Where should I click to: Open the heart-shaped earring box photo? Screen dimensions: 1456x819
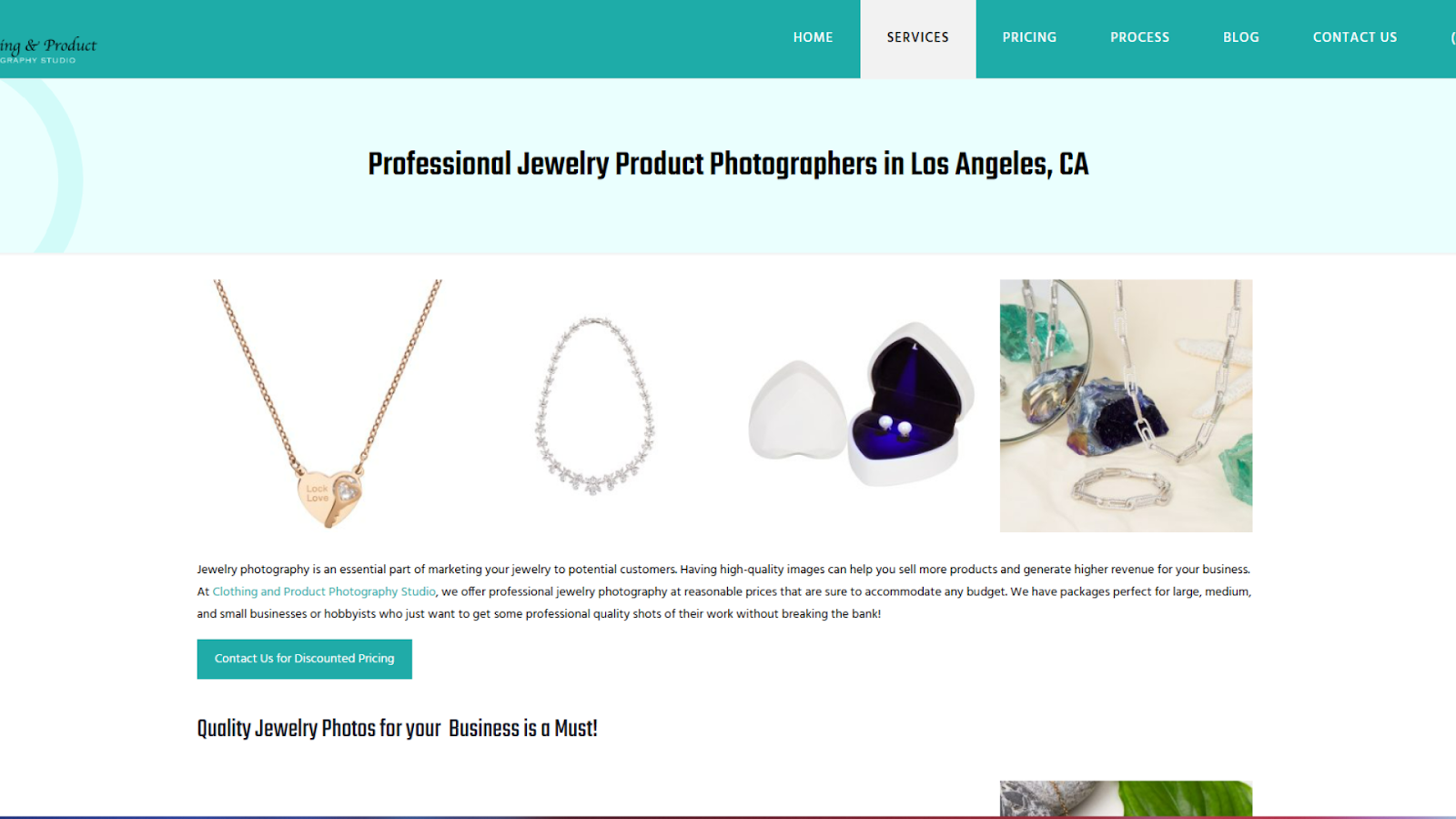tap(860, 405)
